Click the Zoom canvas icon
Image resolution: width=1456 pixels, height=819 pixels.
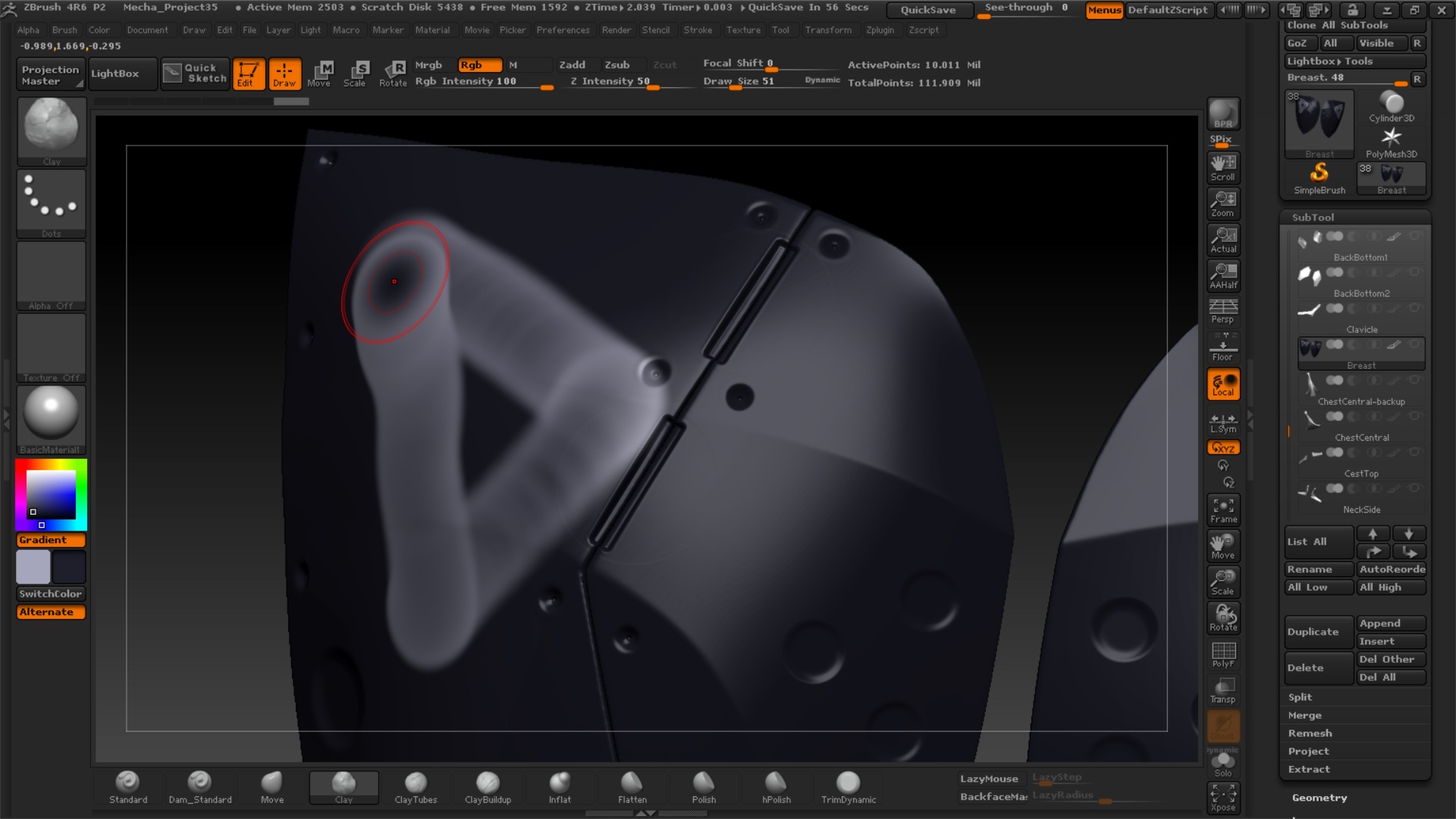(1223, 204)
